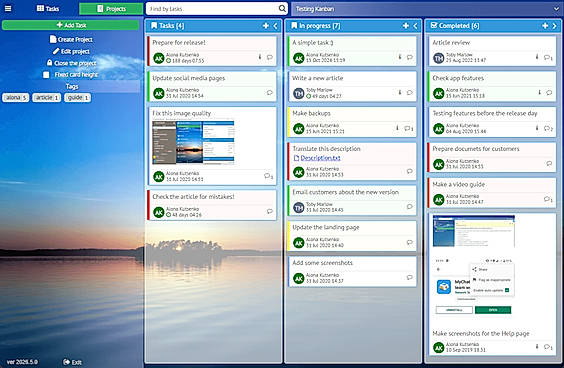Open comments on Translate this description card
Screen dimensions: 564x368
410,171
